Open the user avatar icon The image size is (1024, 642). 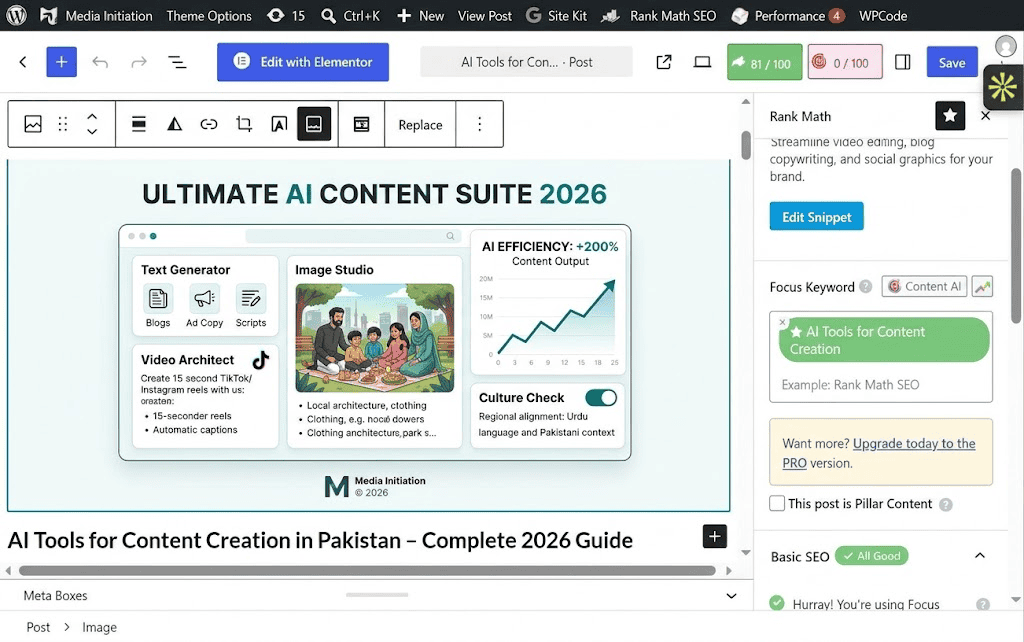point(1006,46)
